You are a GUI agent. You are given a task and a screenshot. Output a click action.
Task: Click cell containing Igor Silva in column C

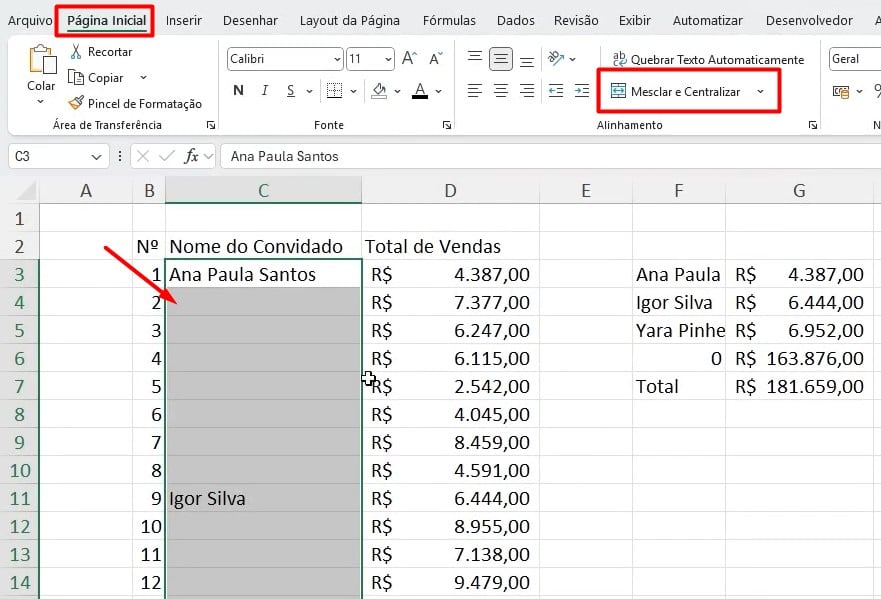pos(263,498)
